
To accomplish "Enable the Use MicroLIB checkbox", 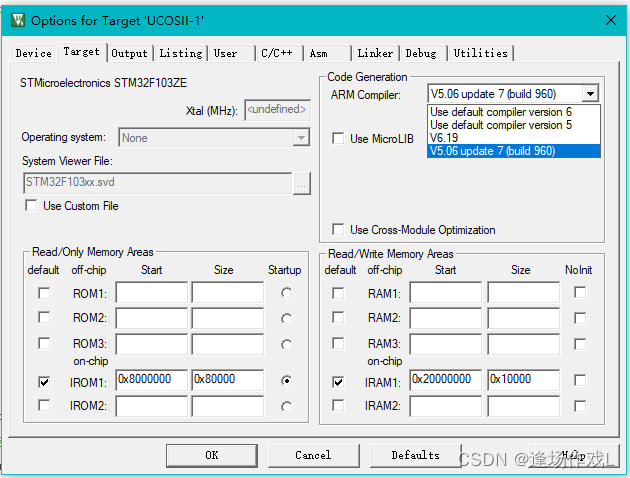I will (338, 138).
